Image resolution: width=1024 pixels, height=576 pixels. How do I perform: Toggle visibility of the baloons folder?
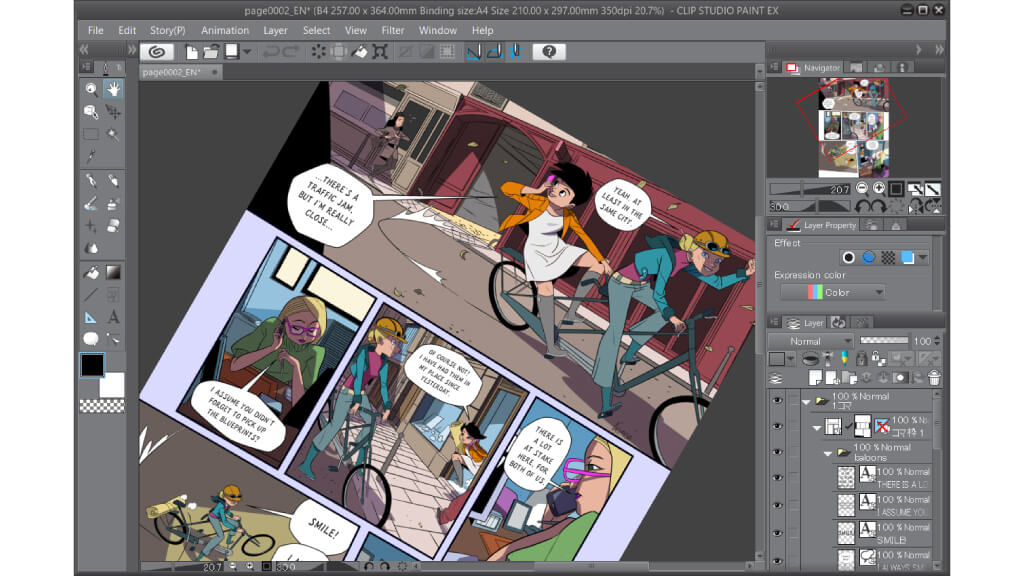pyautogui.click(x=777, y=453)
